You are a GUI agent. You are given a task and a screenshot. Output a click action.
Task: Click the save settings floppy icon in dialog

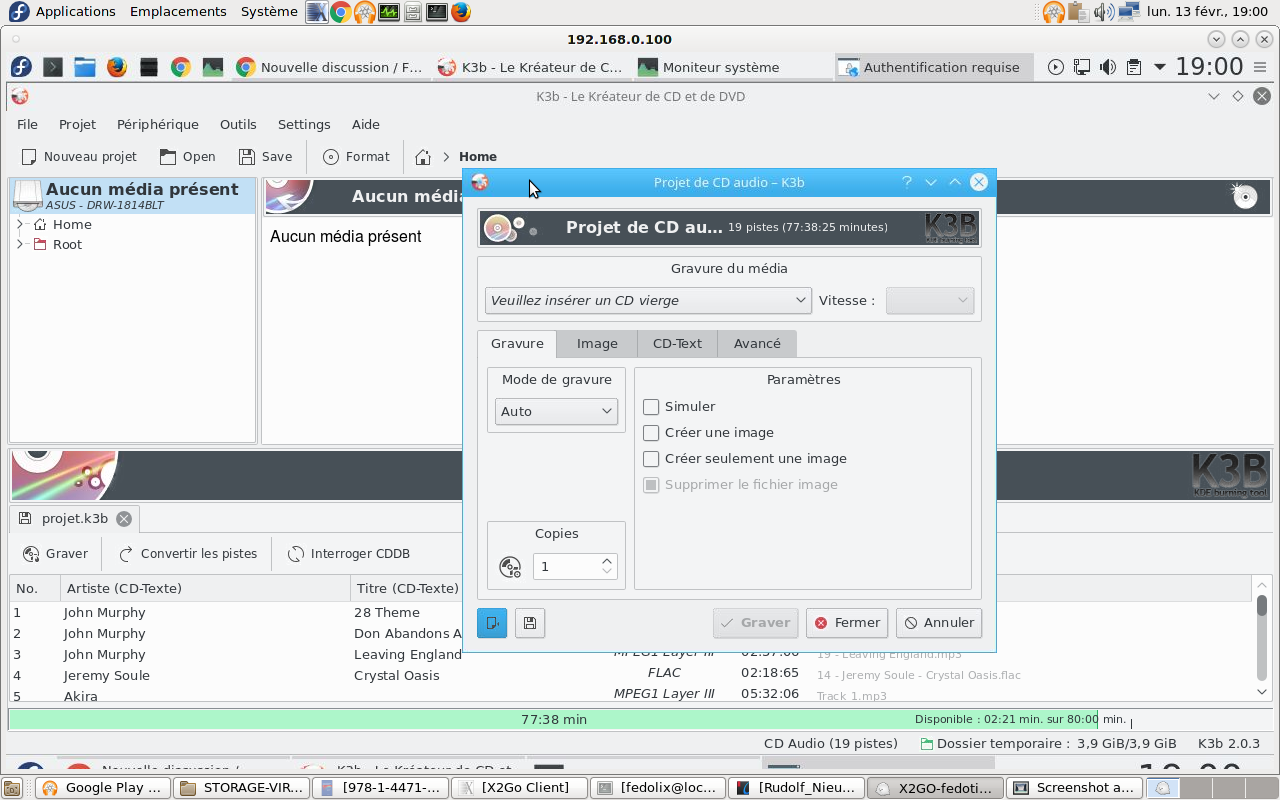tap(530, 623)
